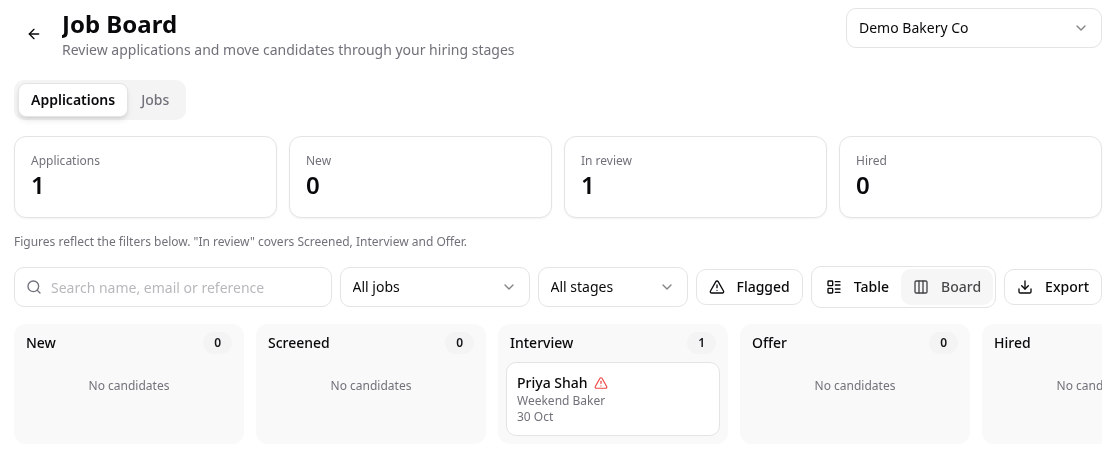Export the applications list

tap(1052, 287)
